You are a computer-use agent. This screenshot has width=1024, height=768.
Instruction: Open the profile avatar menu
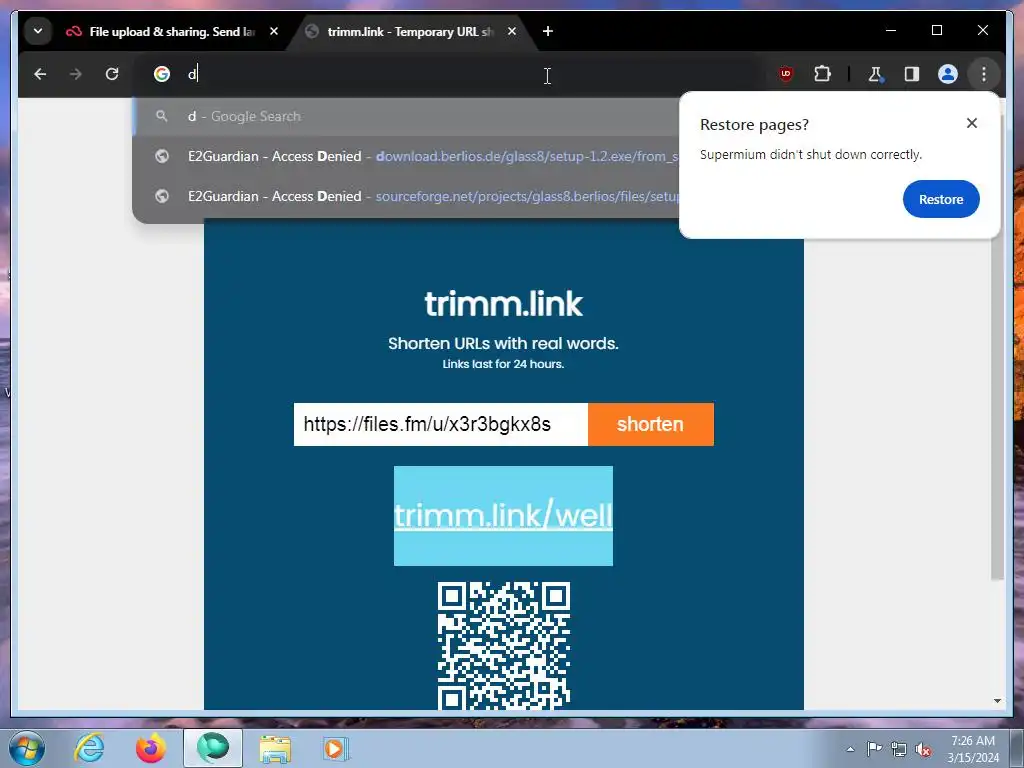click(948, 74)
